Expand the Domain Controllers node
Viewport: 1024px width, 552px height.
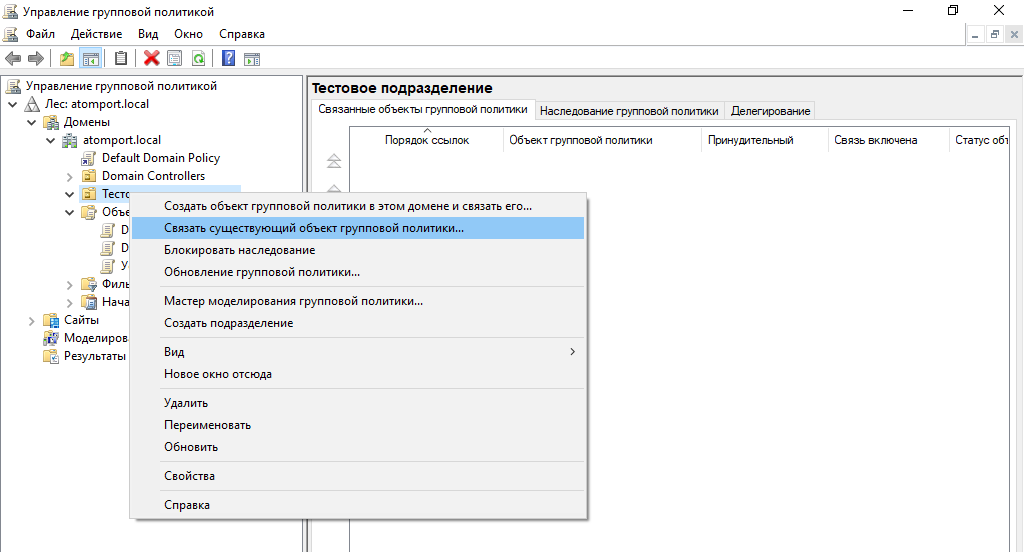[69, 177]
